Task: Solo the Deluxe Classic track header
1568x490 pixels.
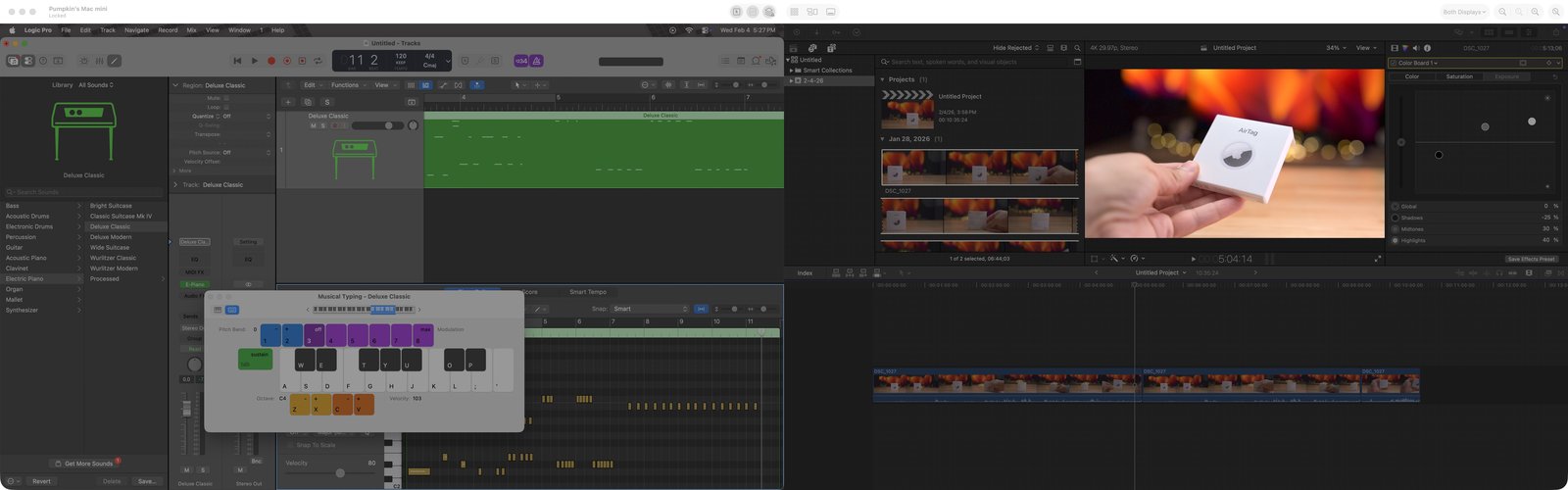Action: (323, 125)
